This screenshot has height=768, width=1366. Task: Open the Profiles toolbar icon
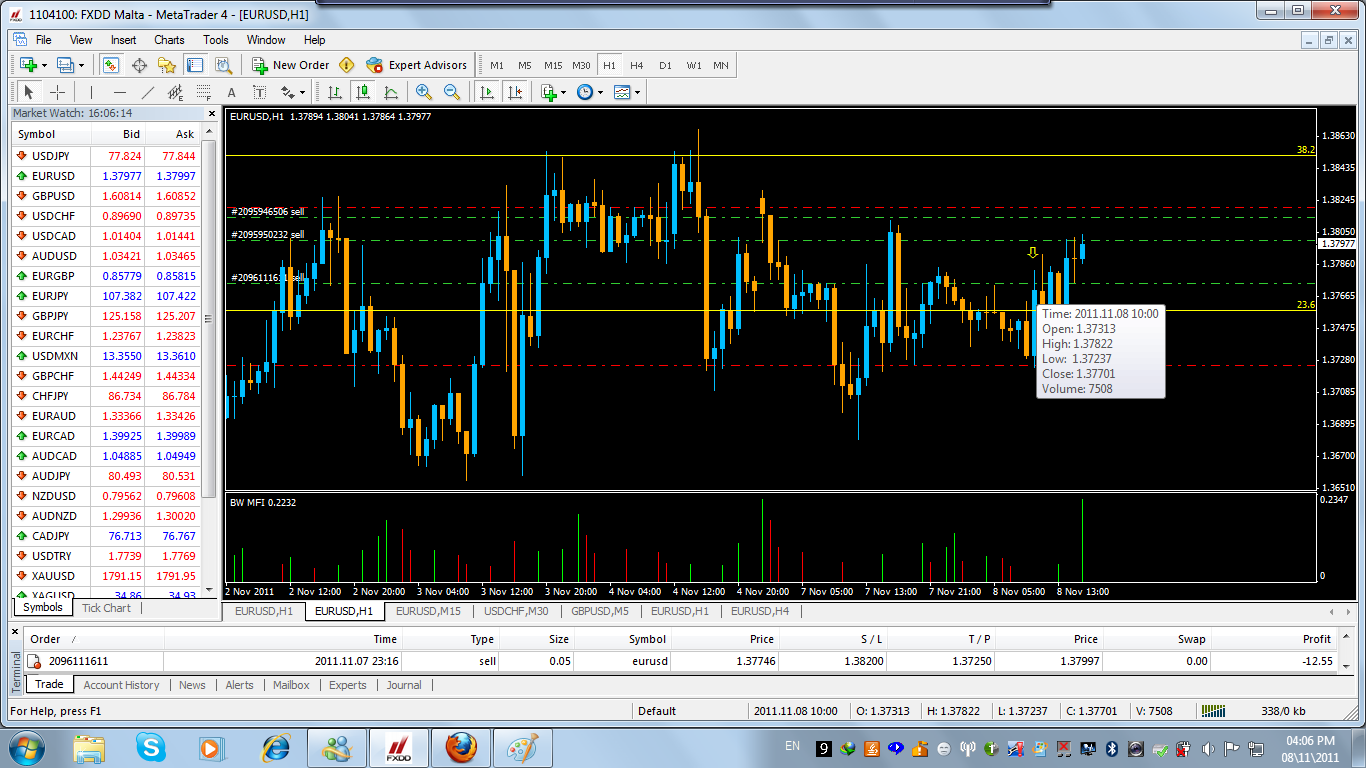point(66,65)
